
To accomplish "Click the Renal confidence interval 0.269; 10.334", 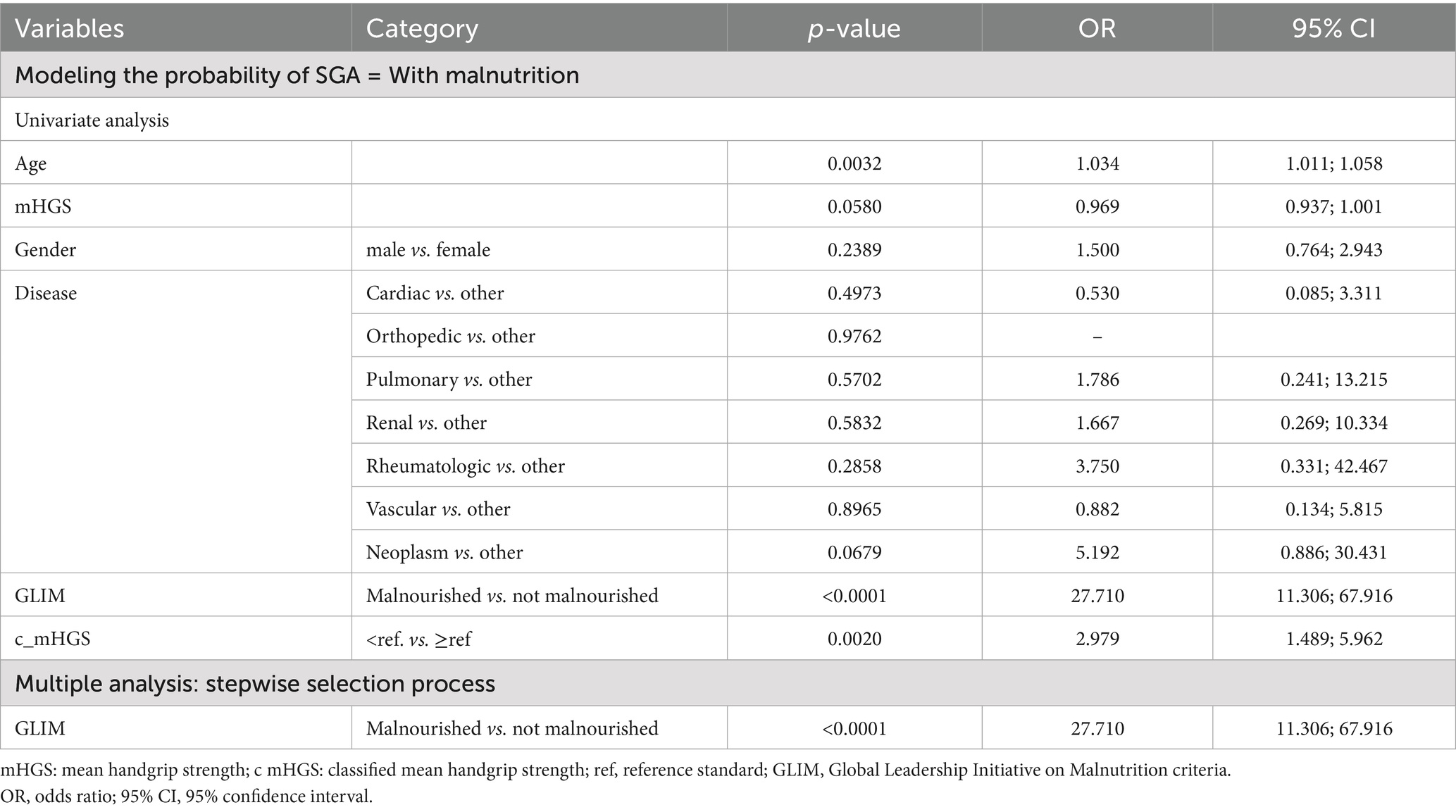I will coord(1333,423).
